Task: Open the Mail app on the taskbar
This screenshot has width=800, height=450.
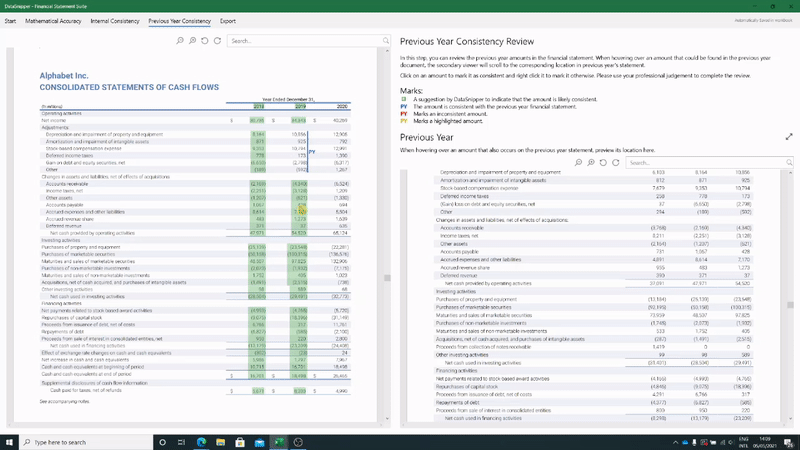Action: click(259, 442)
